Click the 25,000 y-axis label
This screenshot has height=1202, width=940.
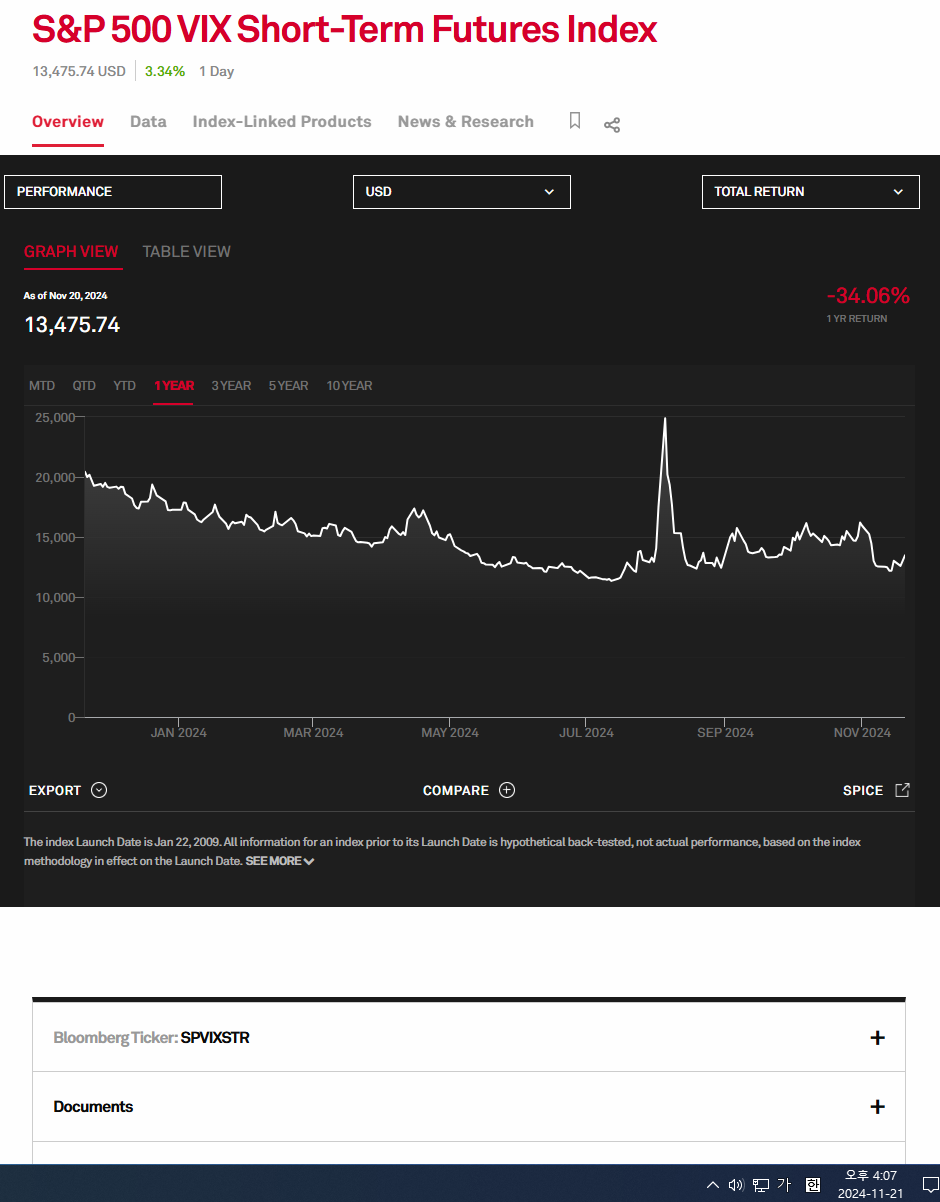tap(55, 417)
